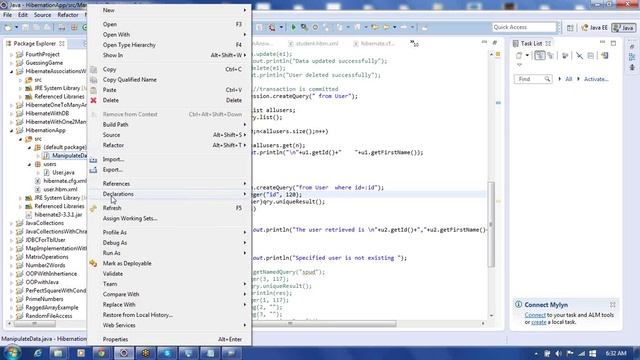The image size is (640, 360).
Task: Click the green Run toolbar icon
Action: coord(293,27)
